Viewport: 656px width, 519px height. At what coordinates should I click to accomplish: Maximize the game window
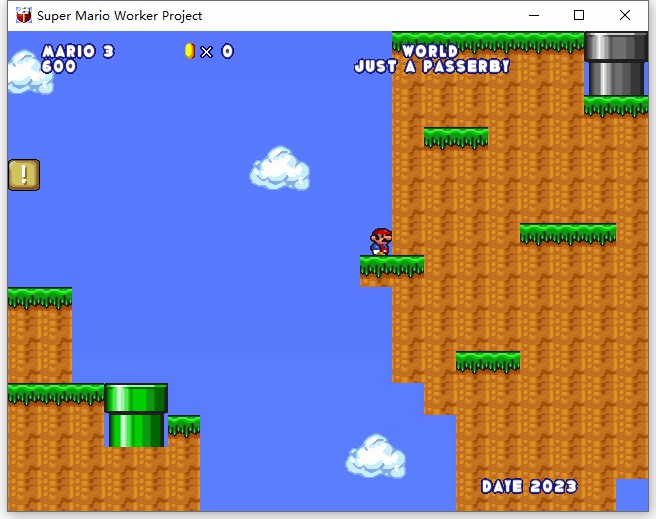point(579,15)
